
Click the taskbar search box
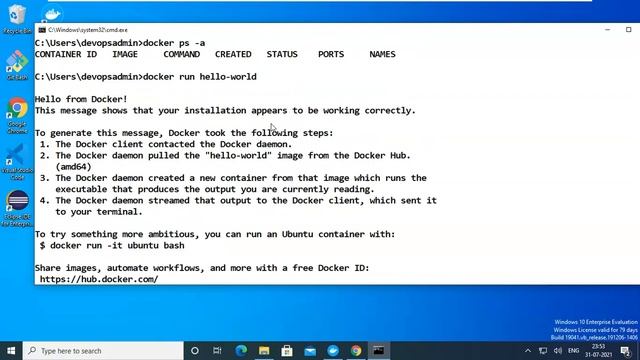(103, 351)
